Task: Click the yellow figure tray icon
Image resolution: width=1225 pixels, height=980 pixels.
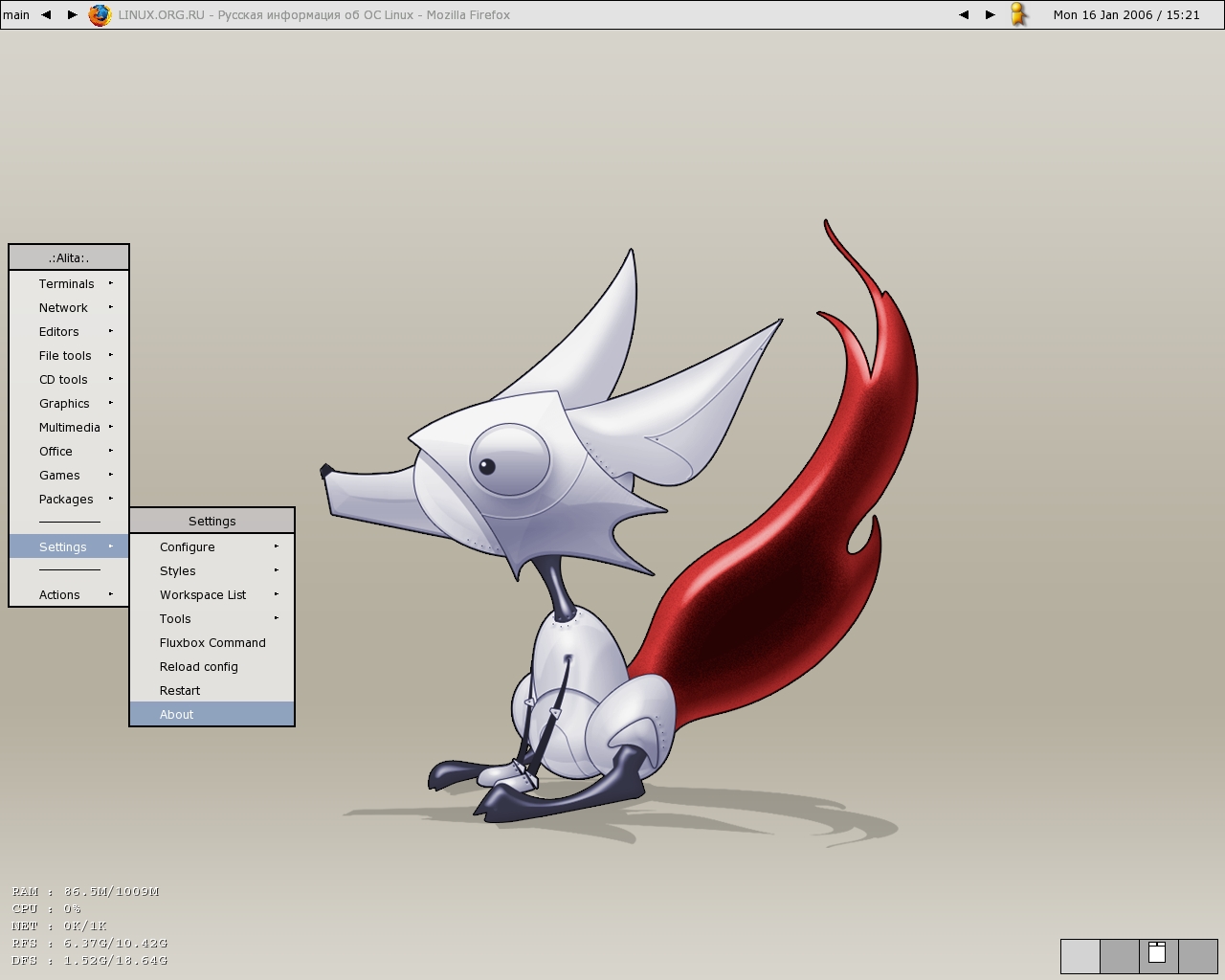Action: pyautogui.click(x=1019, y=14)
